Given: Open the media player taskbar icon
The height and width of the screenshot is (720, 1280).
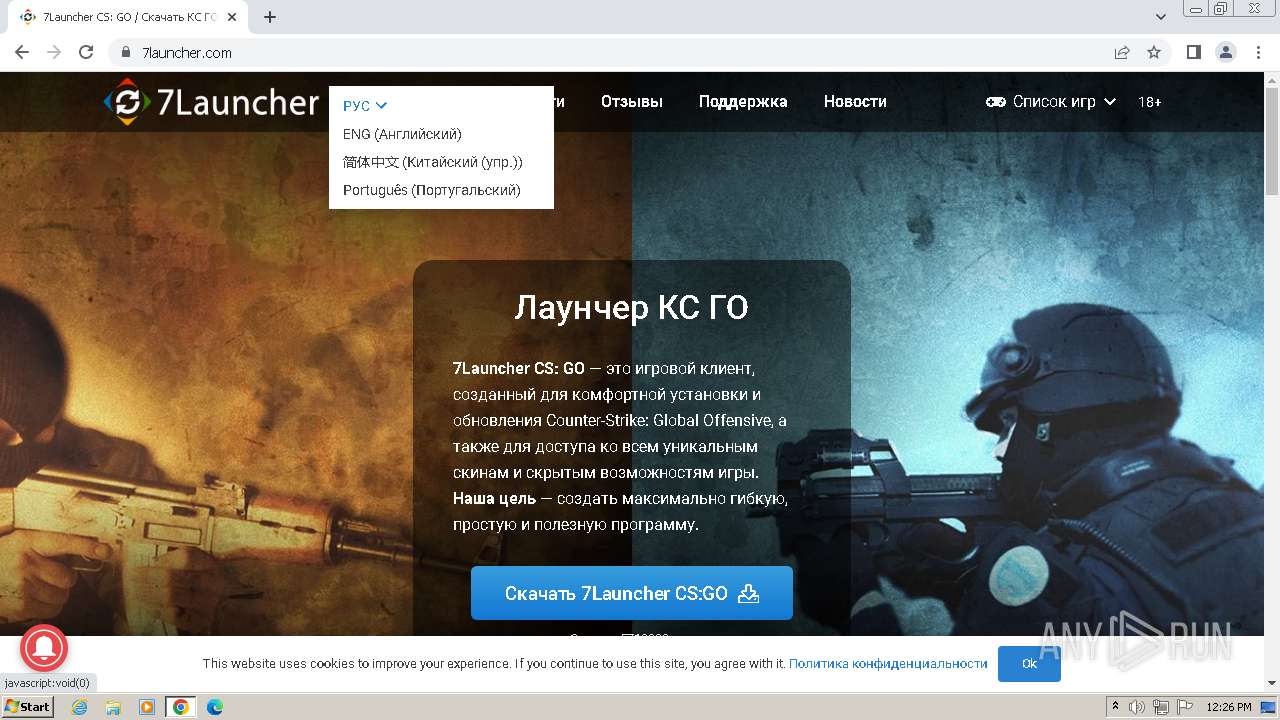Looking at the screenshot, I should point(147,707).
